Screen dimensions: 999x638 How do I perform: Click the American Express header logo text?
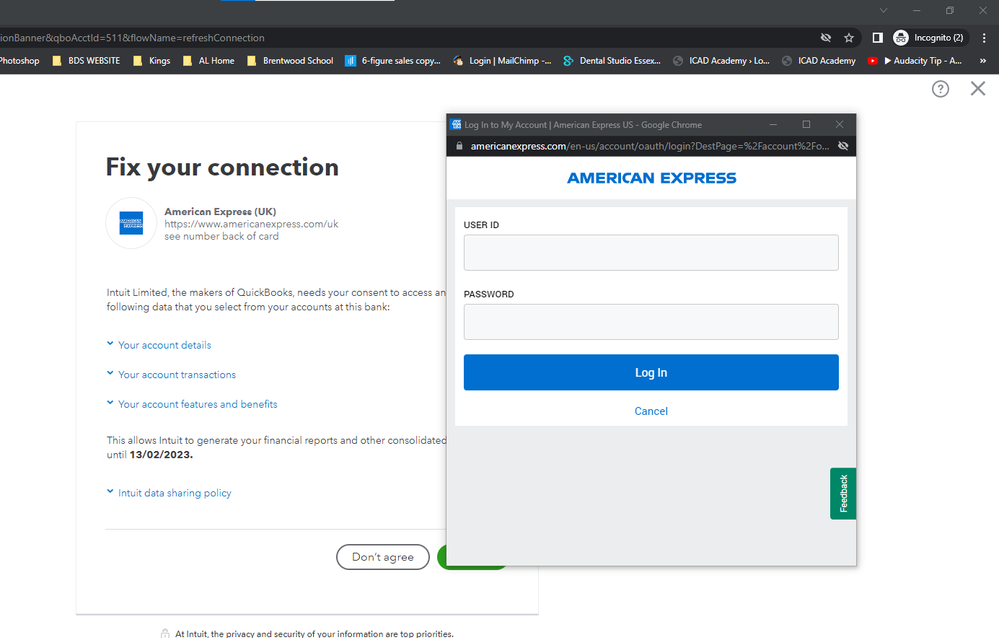pos(651,178)
